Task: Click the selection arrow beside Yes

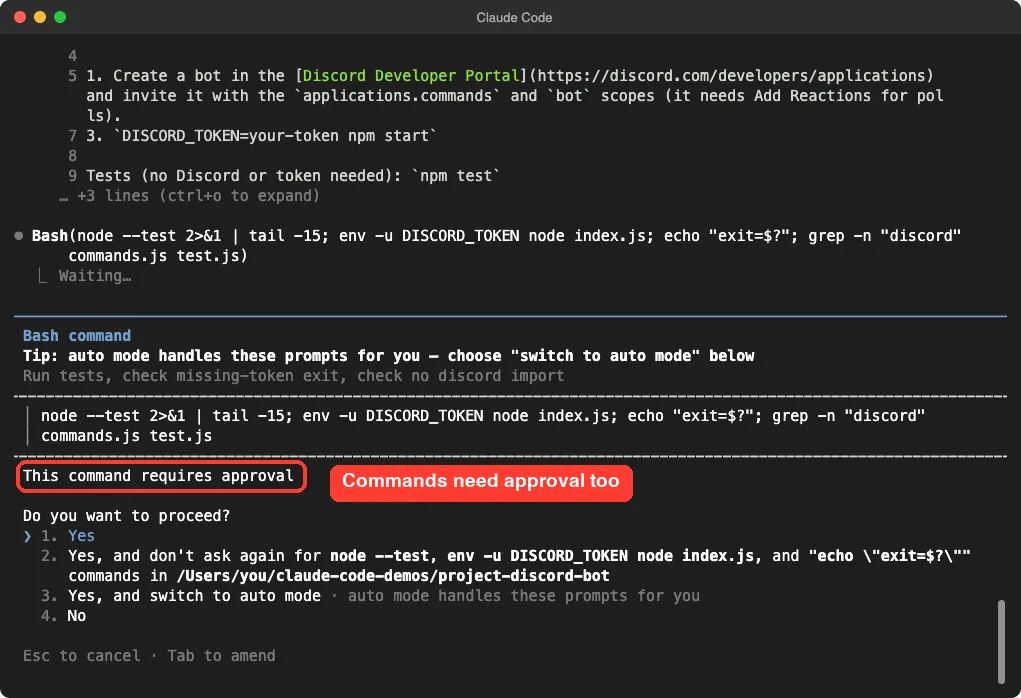Action: (x=27, y=536)
